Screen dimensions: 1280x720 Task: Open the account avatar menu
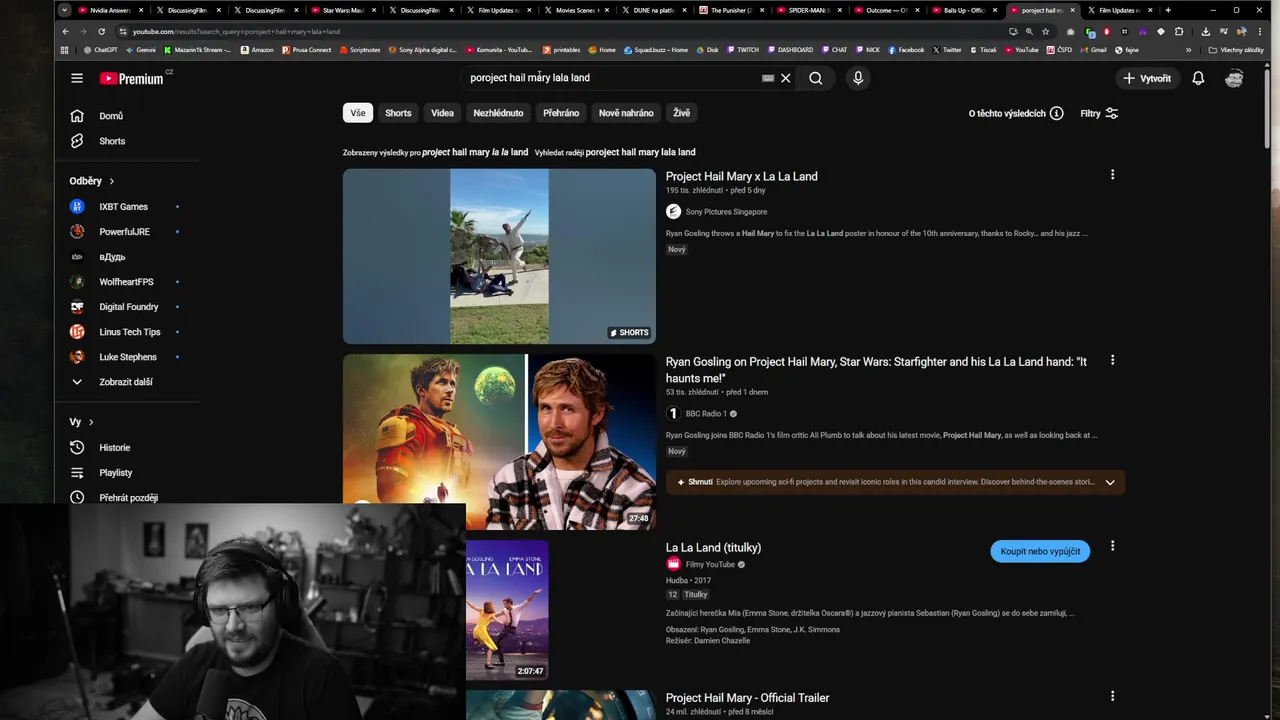coord(1234,78)
